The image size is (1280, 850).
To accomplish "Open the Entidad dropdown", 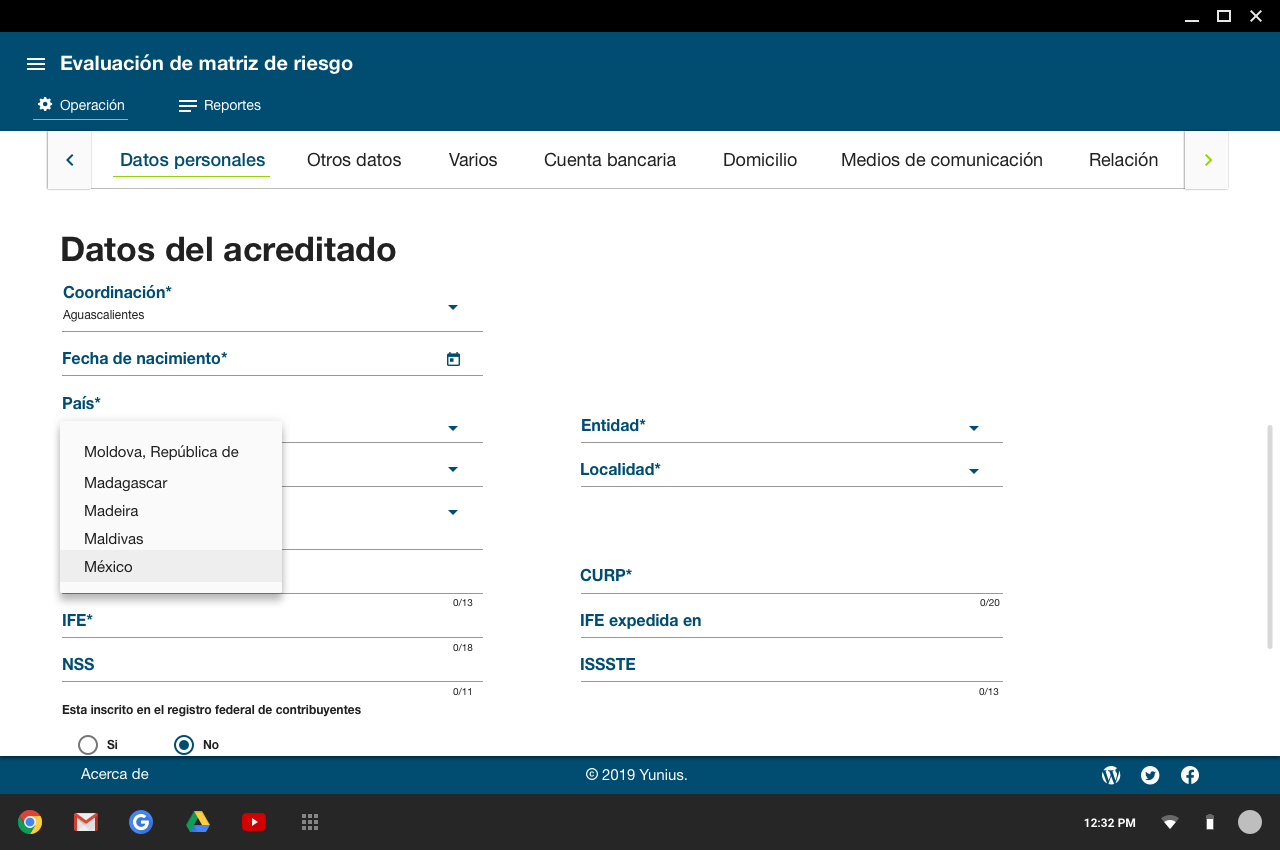I will [973, 428].
